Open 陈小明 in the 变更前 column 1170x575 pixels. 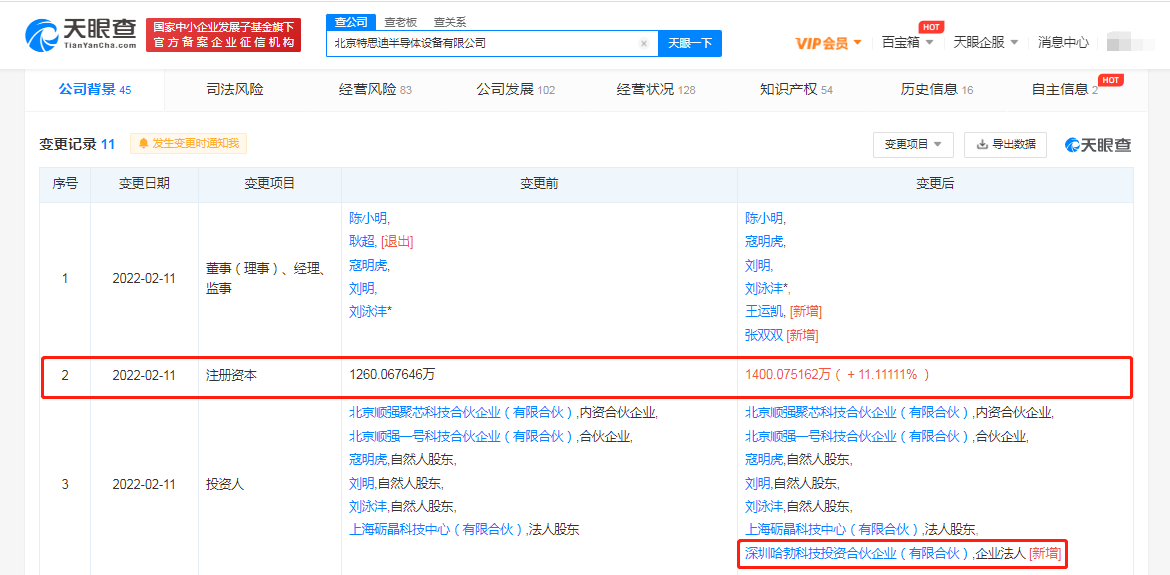(x=369, y=219)
